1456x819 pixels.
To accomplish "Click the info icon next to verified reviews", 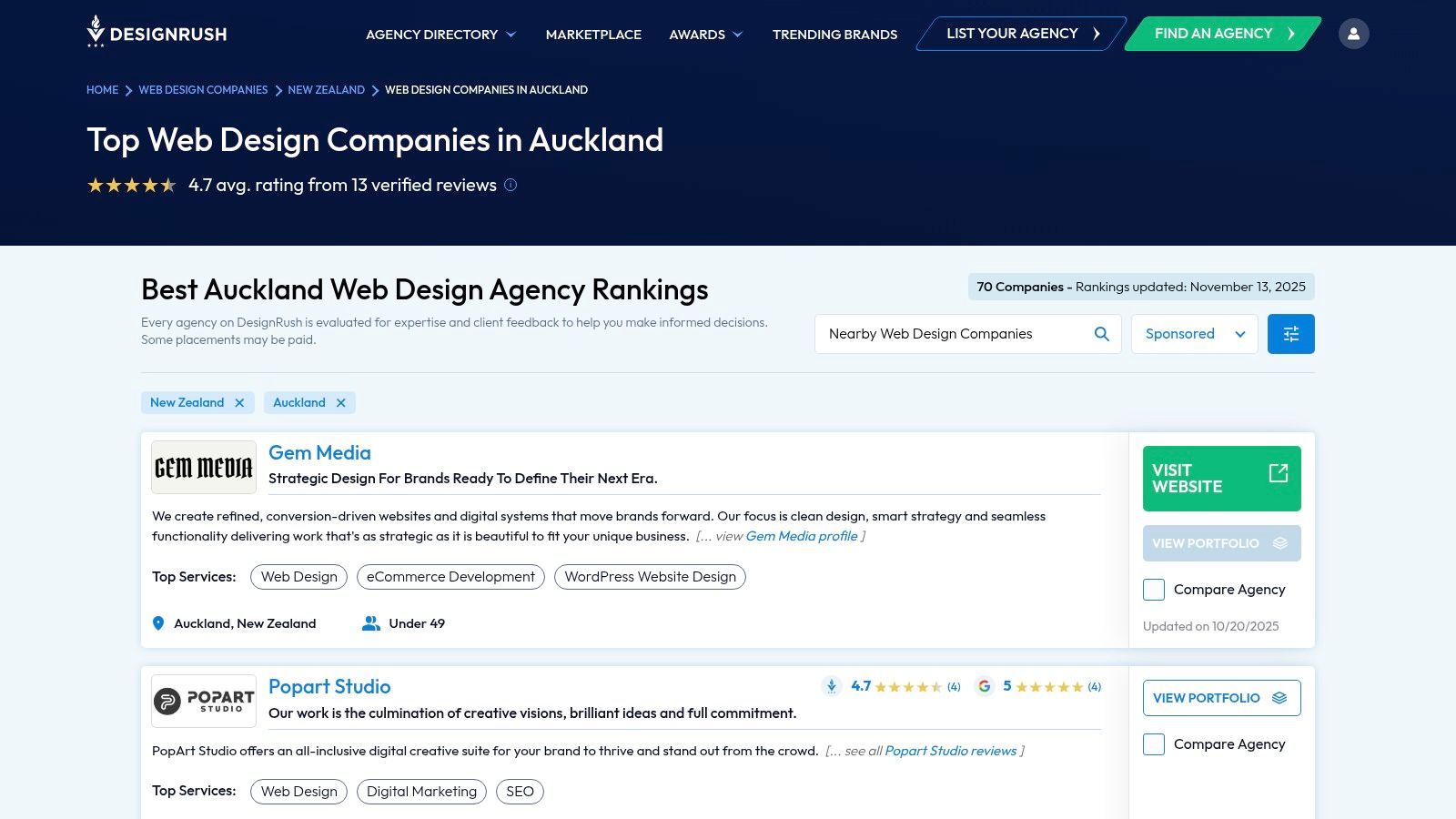I will pos(511,185).
